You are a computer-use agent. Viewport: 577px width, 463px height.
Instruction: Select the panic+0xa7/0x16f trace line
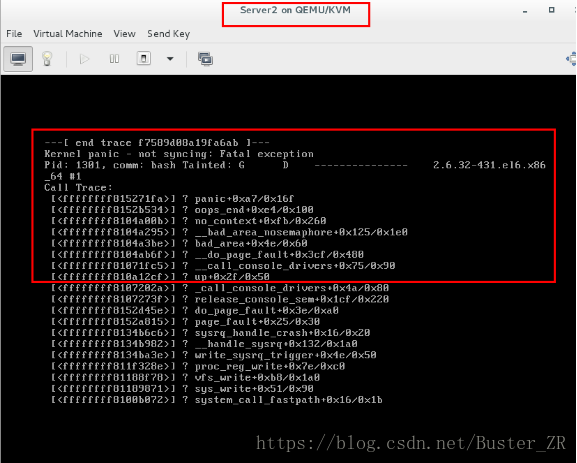pos(173,199)
